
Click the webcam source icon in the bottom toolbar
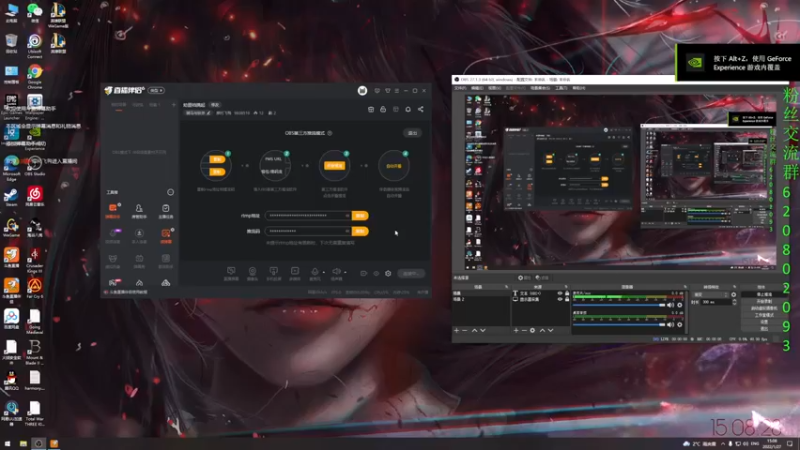coord(252,271)
